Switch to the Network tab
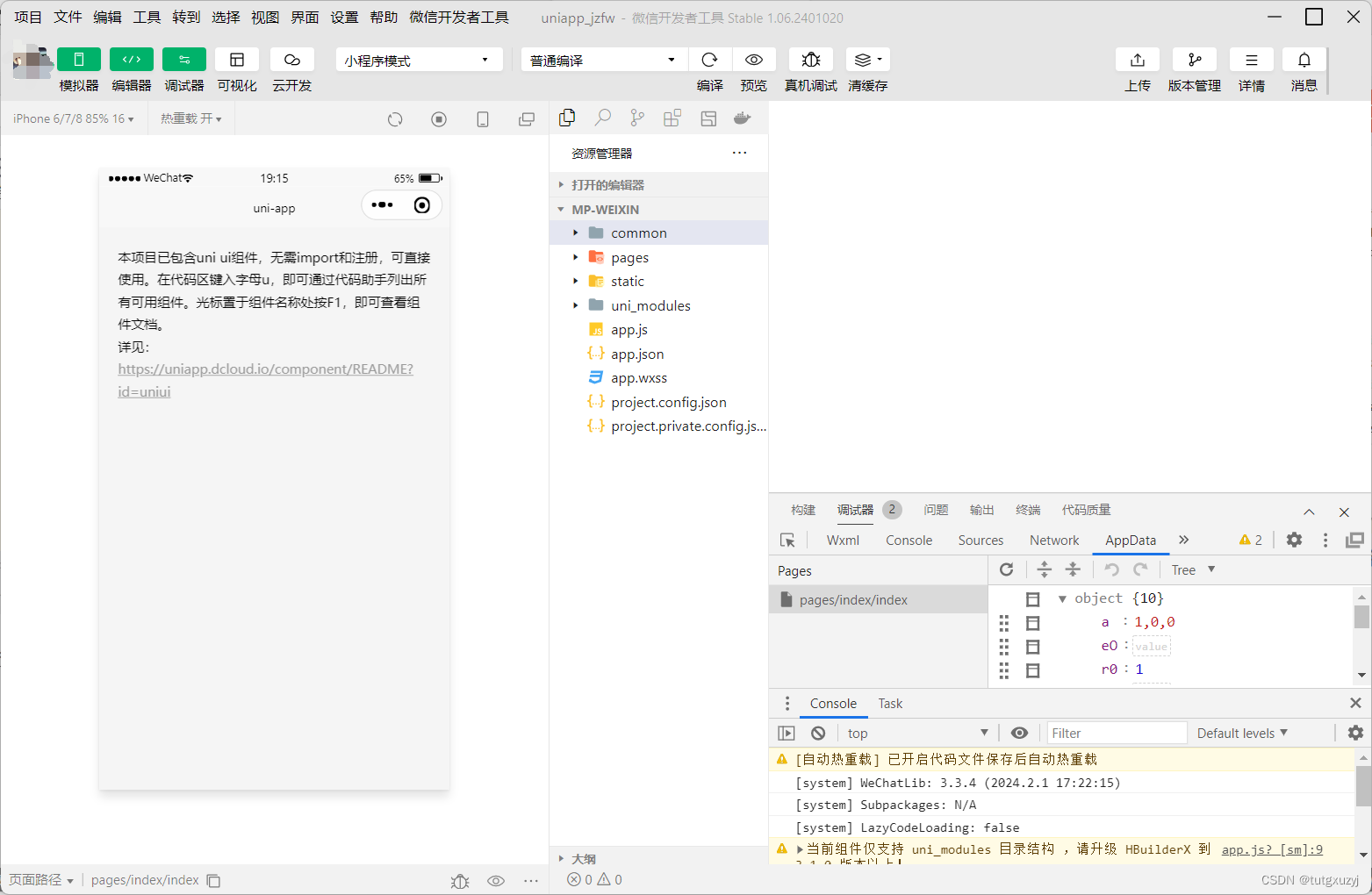This screenshot has height=895, width=1372. pos(1053,540)
